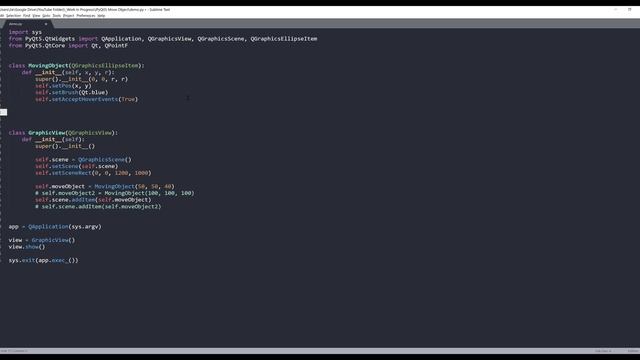Click the self.setPos(x, y) line
Viewport: 640px width, 360px height.
tap(63, 86)
